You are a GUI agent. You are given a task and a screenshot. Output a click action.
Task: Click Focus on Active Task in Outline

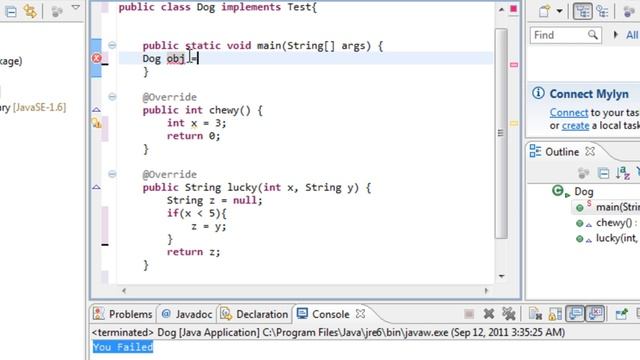click(x=583, y=173)
